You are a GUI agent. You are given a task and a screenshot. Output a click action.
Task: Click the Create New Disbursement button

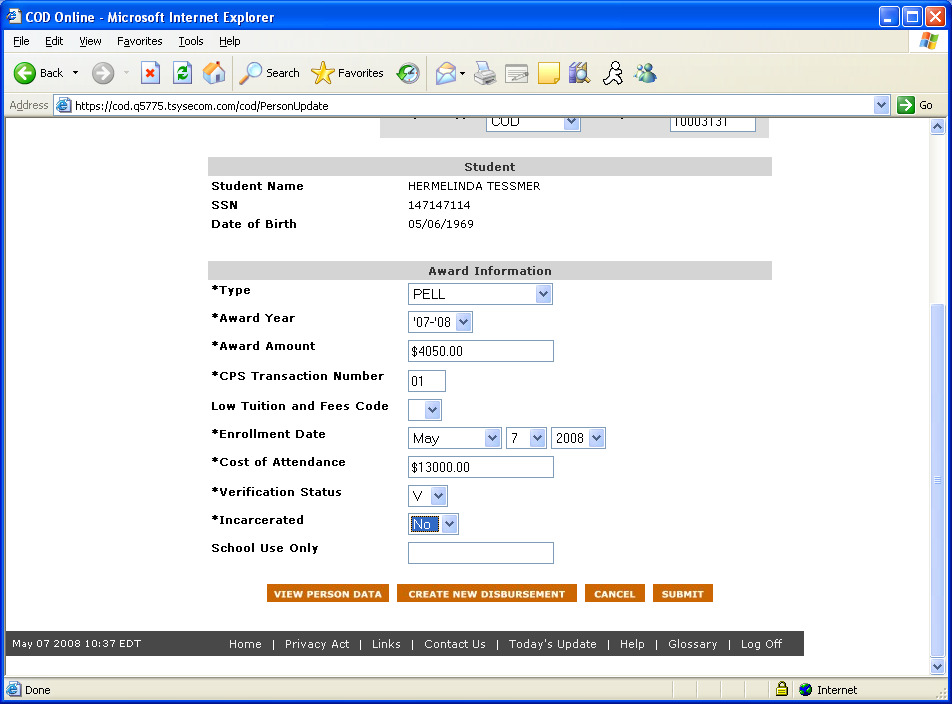tap(487, 594)
